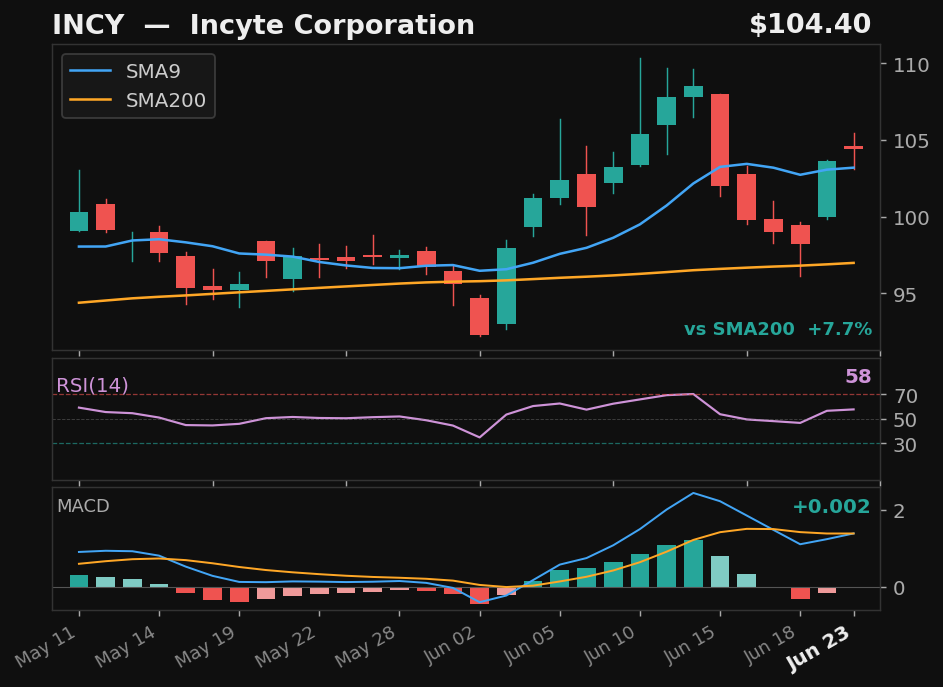Click the tallest green MACD histogram bar
943x687 pixels.
(693, 563)
